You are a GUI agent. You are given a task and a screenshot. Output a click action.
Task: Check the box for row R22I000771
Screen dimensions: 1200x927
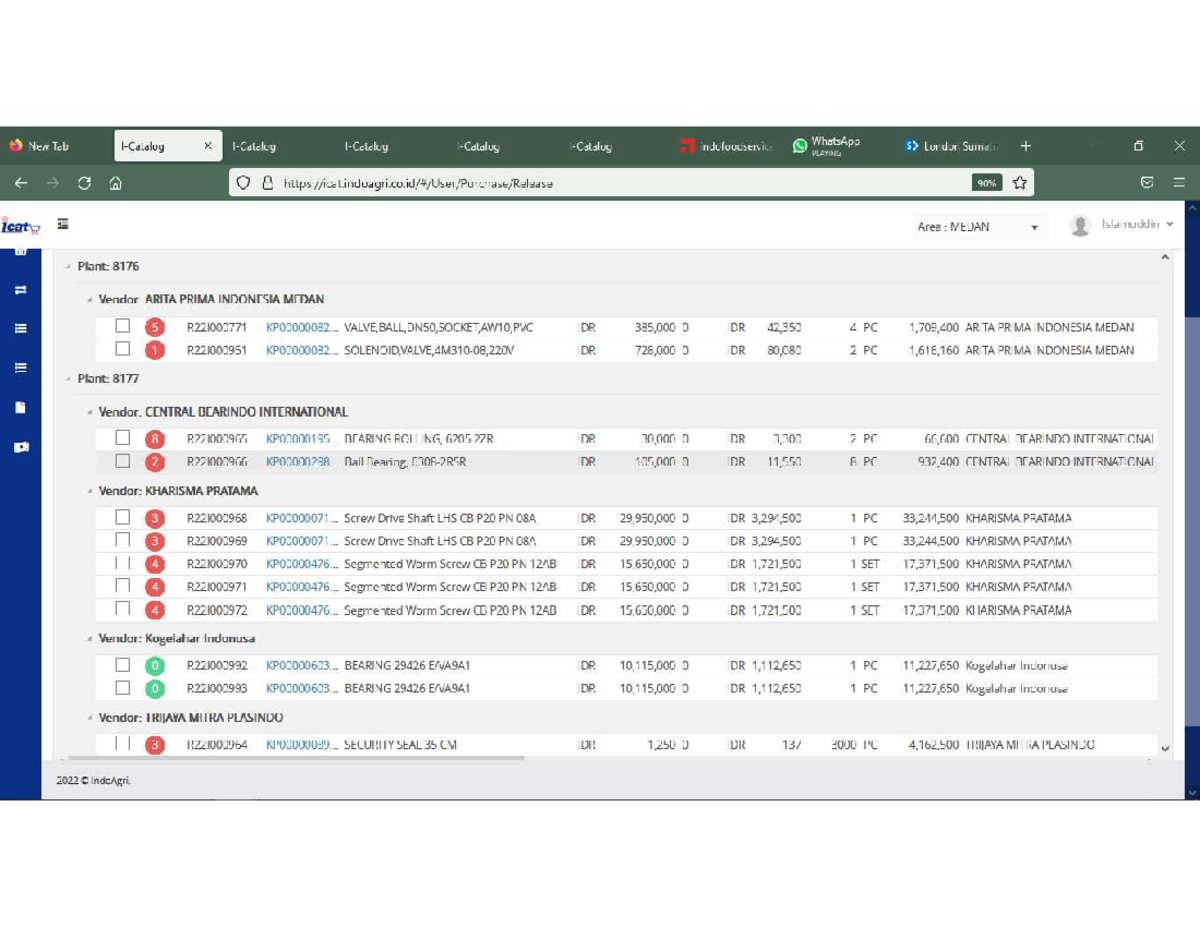pyautogui.click(x=122, y=326)
